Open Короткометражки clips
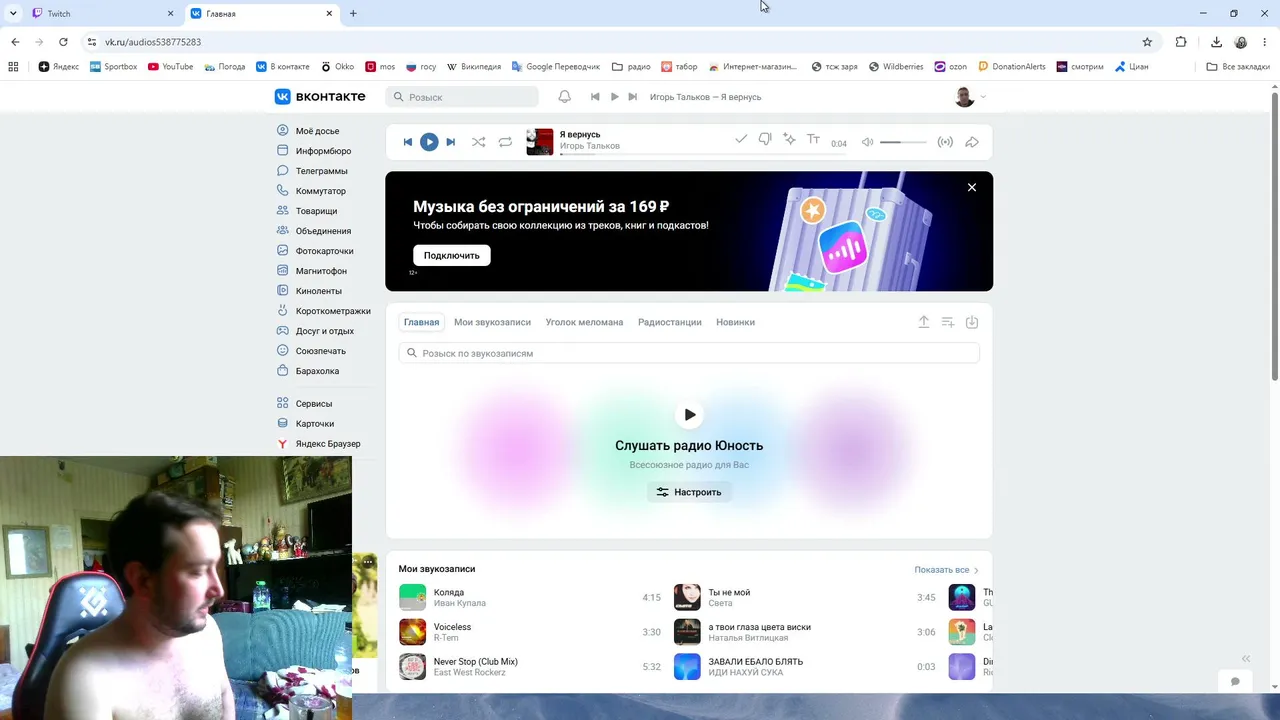Viewport: 1280px width, 720px height. click(x=323, y=311)
